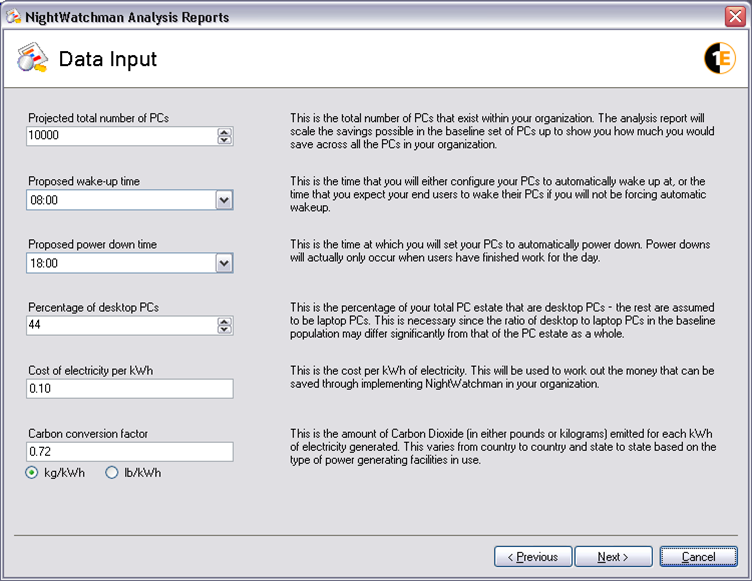Click the 1E logo in the header
752x581 pixels.
click(719, 60)
